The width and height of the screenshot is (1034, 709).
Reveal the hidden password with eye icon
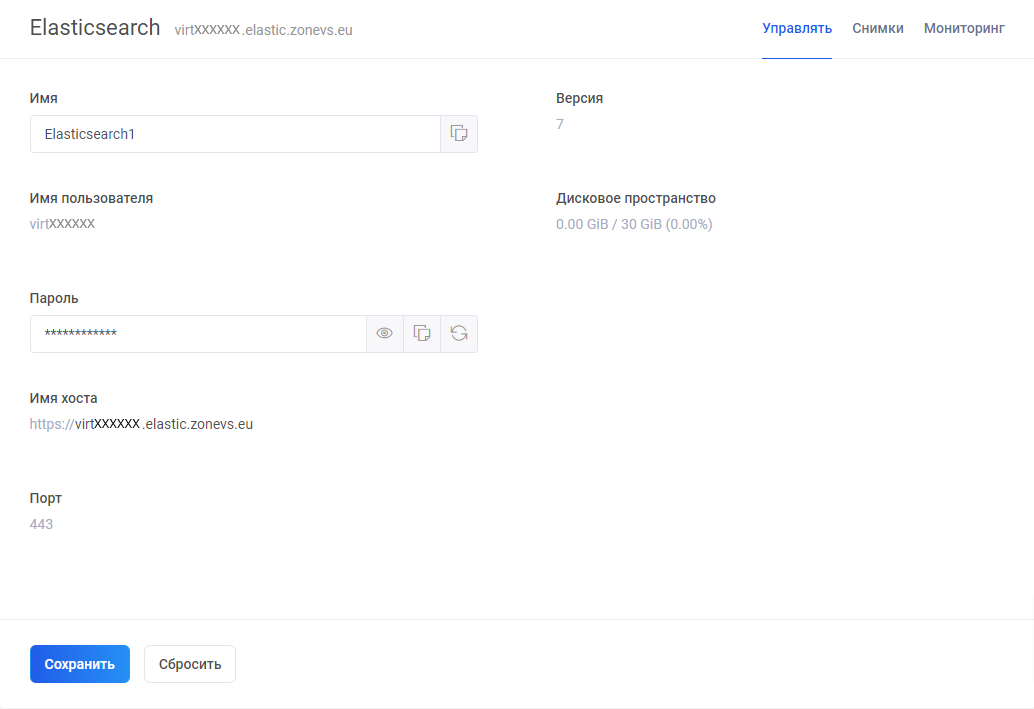385,334
